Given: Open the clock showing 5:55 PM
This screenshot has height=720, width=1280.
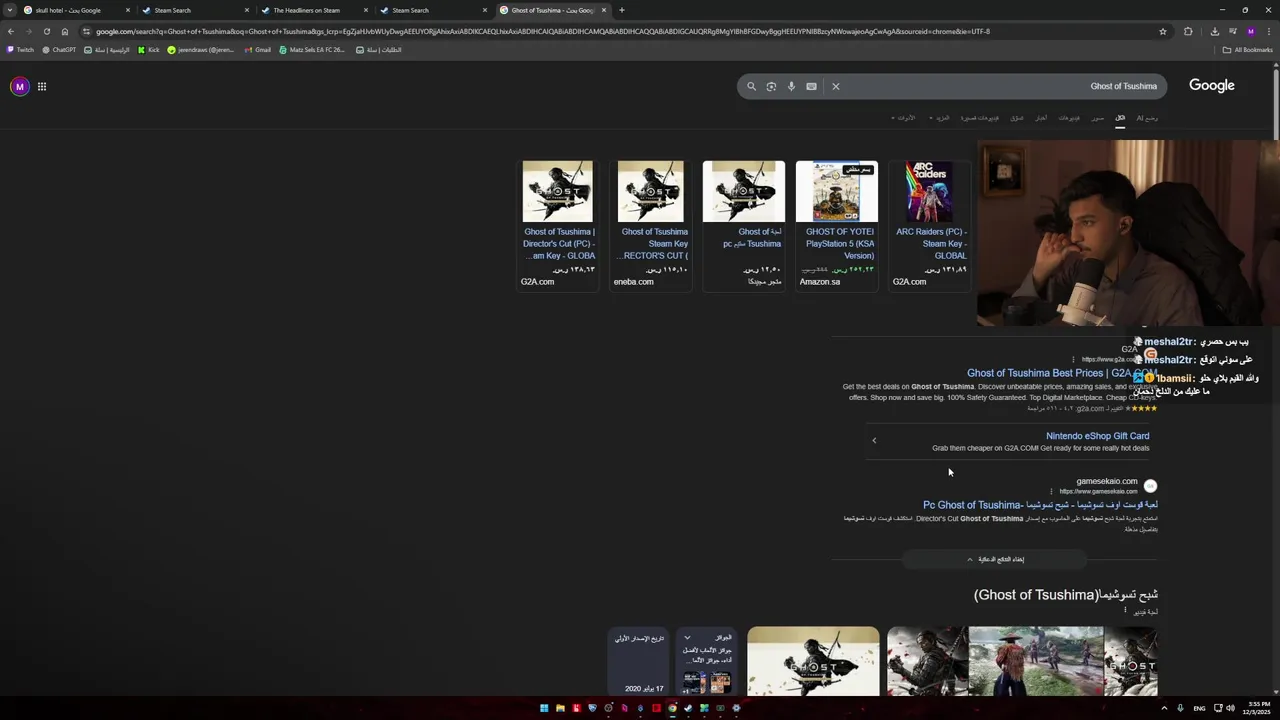Looking at the screenshot, I should (x=1258, y=708).
